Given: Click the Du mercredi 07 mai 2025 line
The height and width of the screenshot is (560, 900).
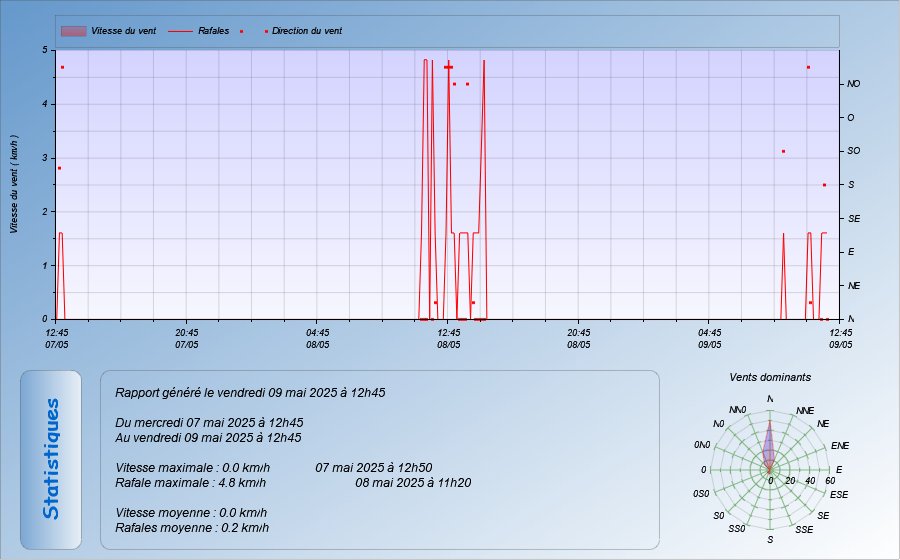Looking at the screenshot, I should [x=210, y=423].
